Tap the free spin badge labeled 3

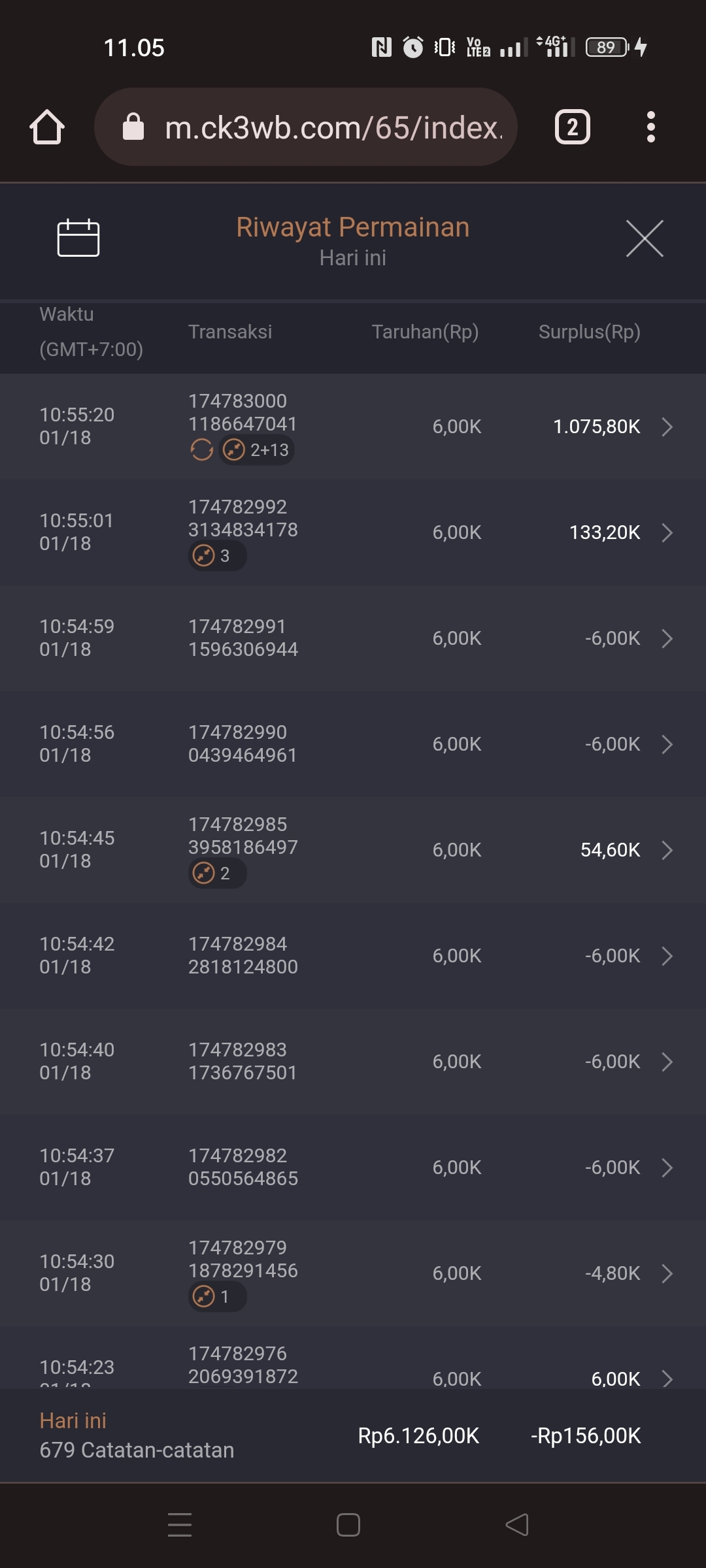pyautogui.click(x=217, y=556)
